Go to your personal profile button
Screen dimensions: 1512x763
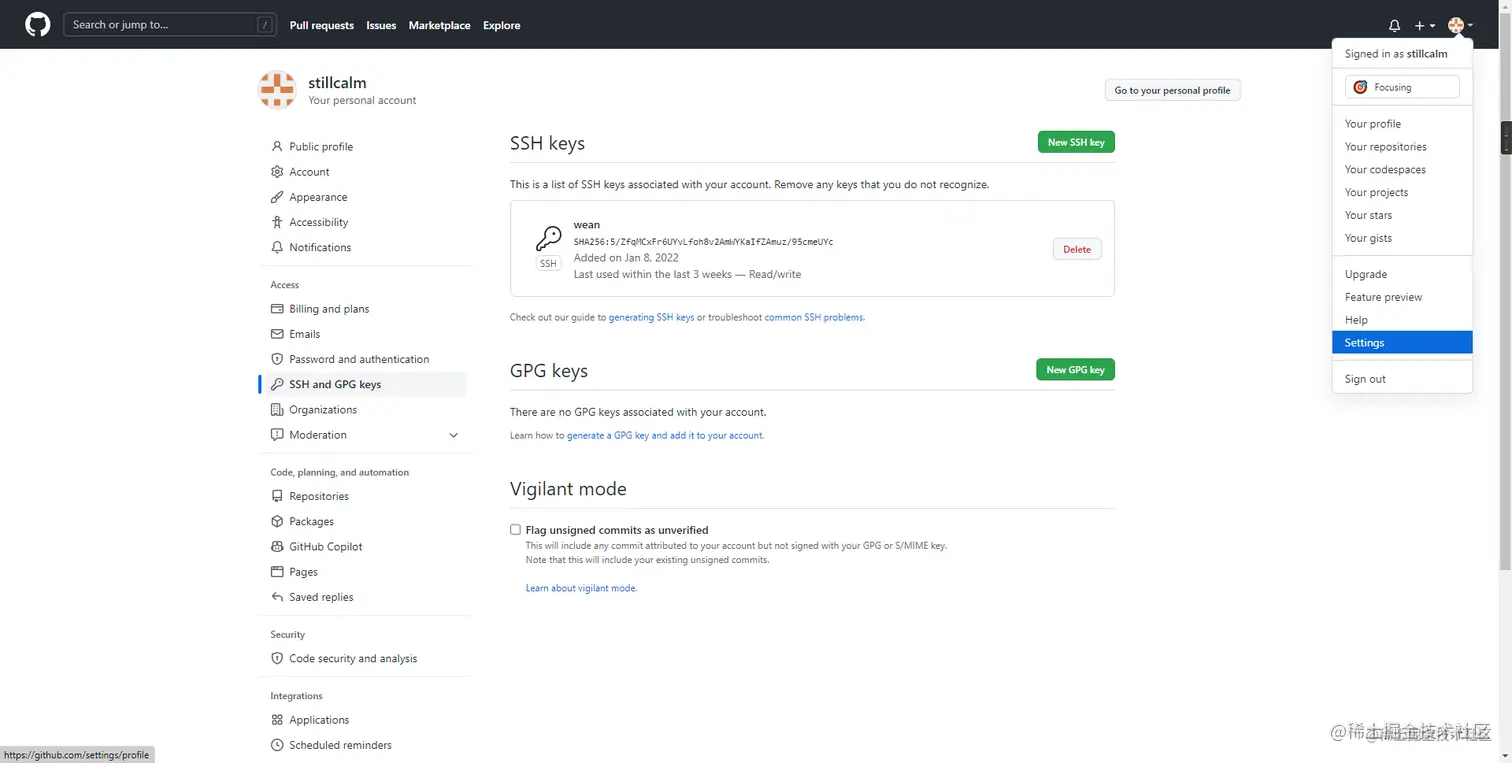tap(1173, 90)
